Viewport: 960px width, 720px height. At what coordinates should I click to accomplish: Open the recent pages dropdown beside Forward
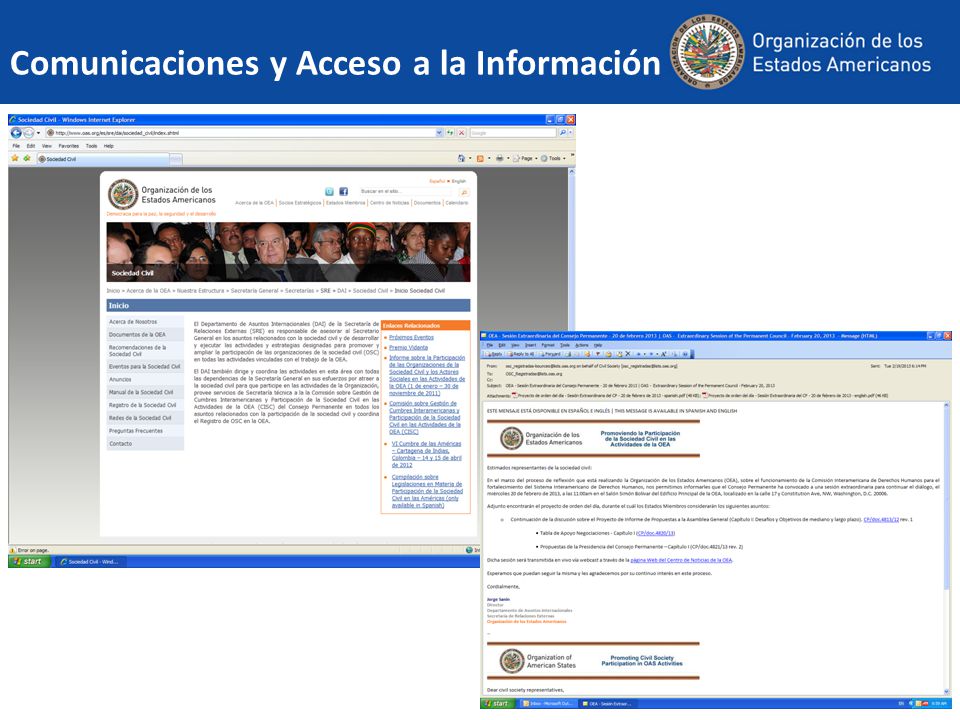click(x=38, y=133)
